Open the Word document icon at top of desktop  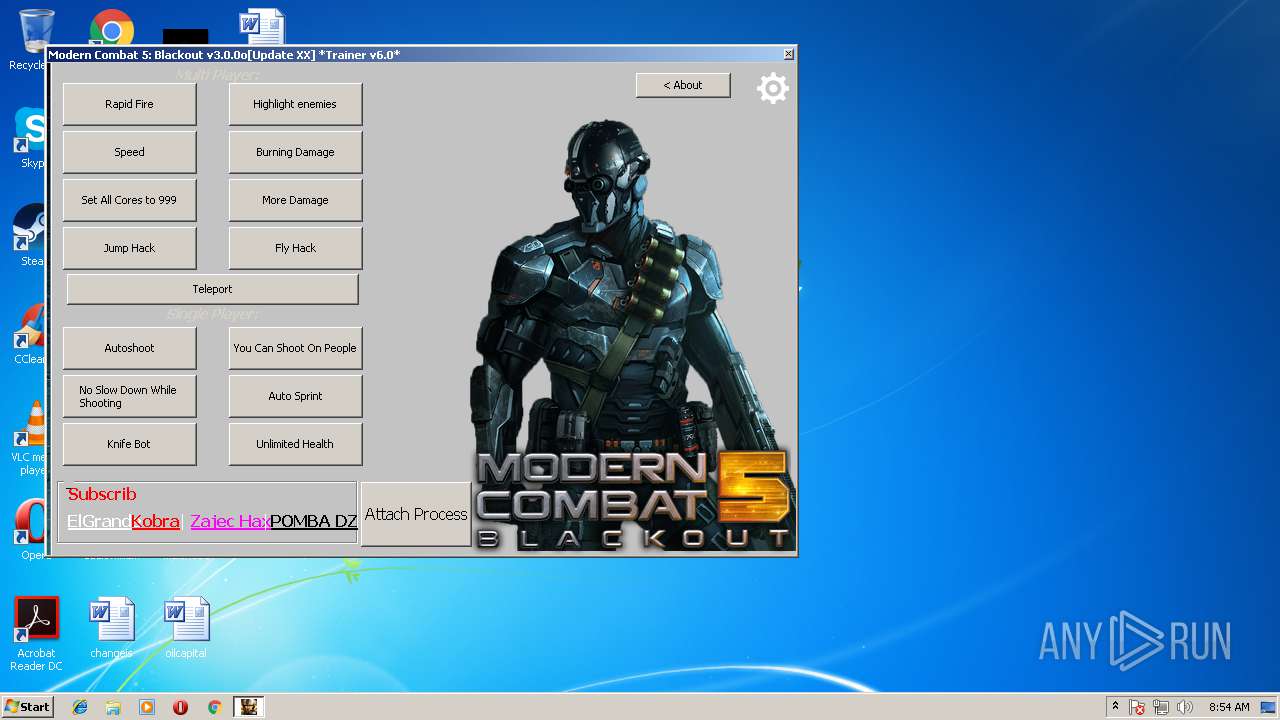click(x=262, y=28)
